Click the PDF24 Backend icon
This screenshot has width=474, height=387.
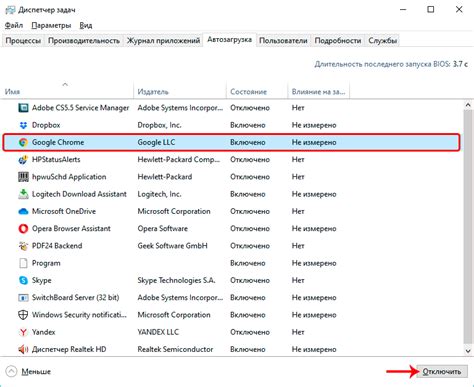pos(23,246)
